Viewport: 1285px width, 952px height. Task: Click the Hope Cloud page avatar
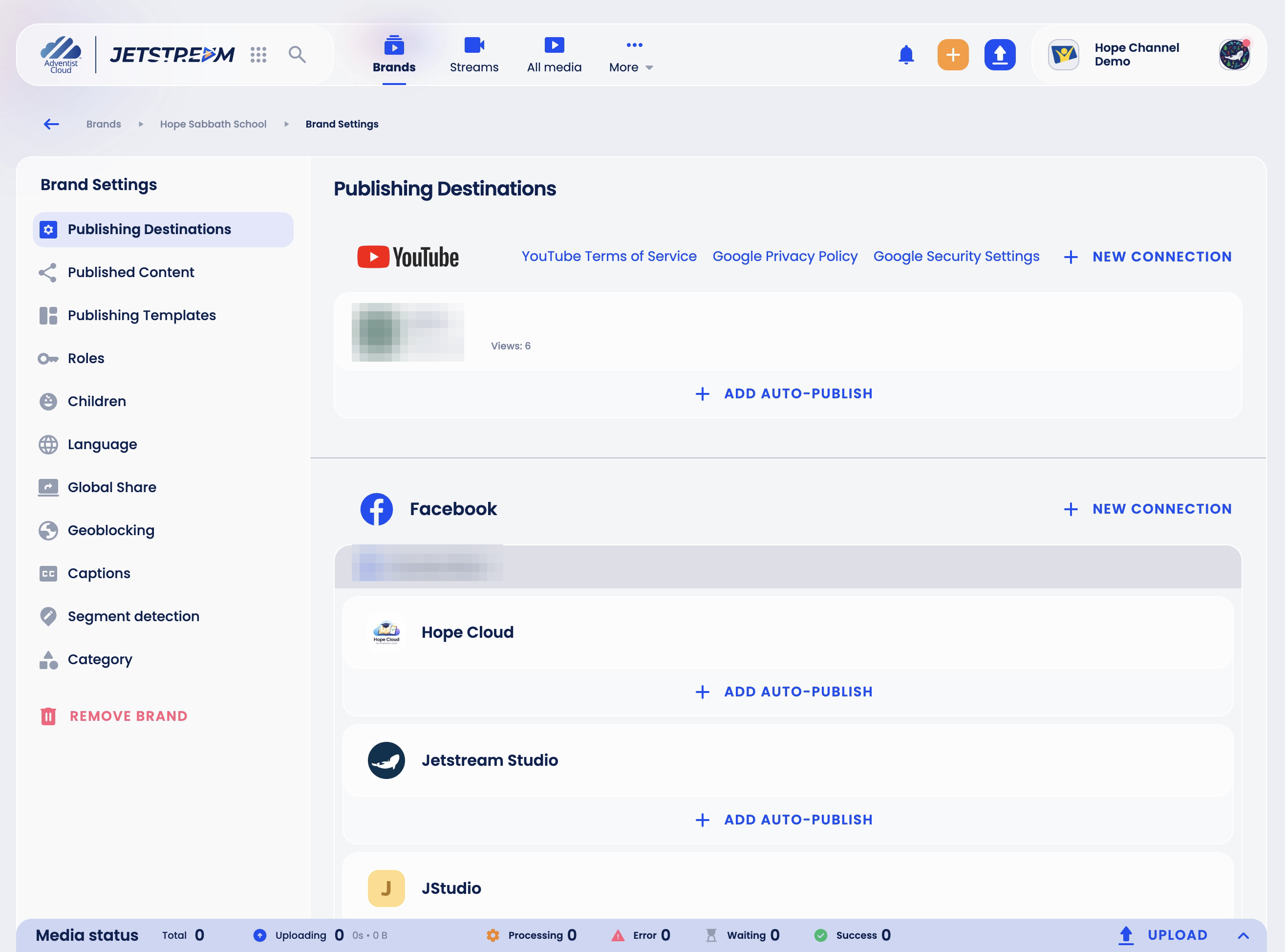click(x=386, y=632)
